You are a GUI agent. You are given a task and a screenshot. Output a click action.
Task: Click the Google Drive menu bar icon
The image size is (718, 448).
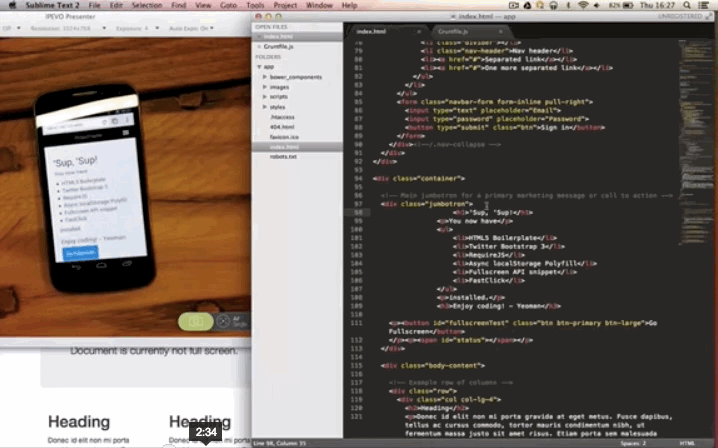point(528,5)
